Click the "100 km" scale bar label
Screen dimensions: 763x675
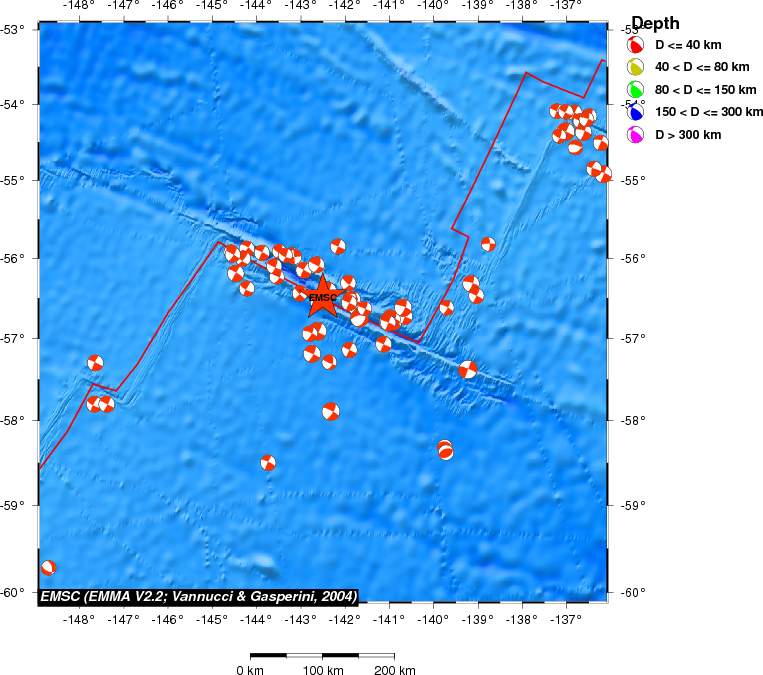coord(323,670)
